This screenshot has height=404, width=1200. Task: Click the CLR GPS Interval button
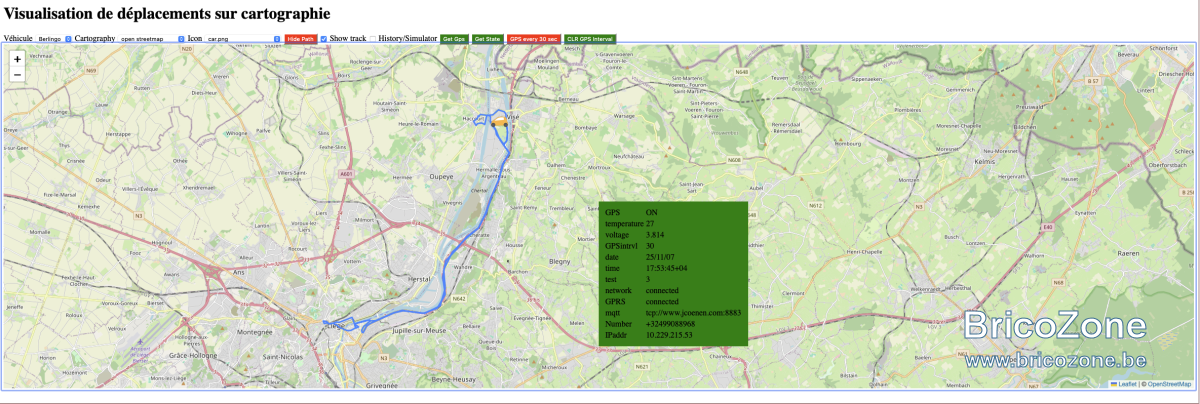pos(590,38)
